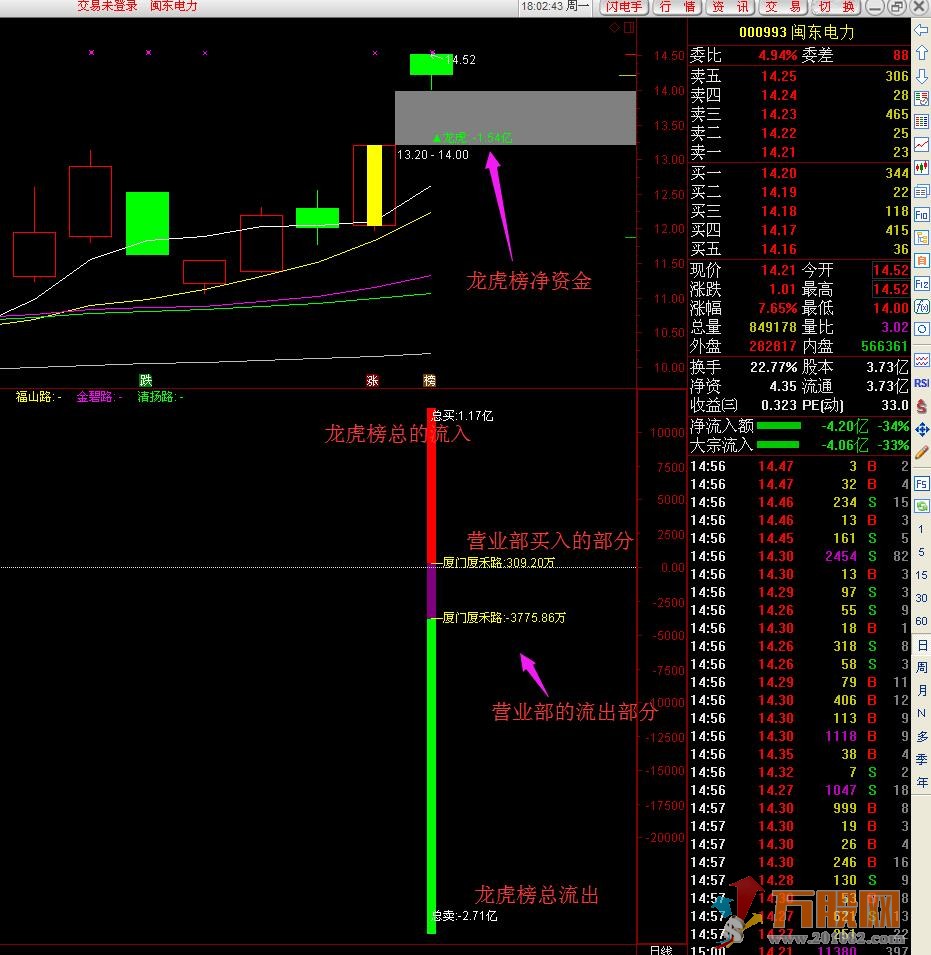Click the green refresh sidebar icon

coord(921,506)
